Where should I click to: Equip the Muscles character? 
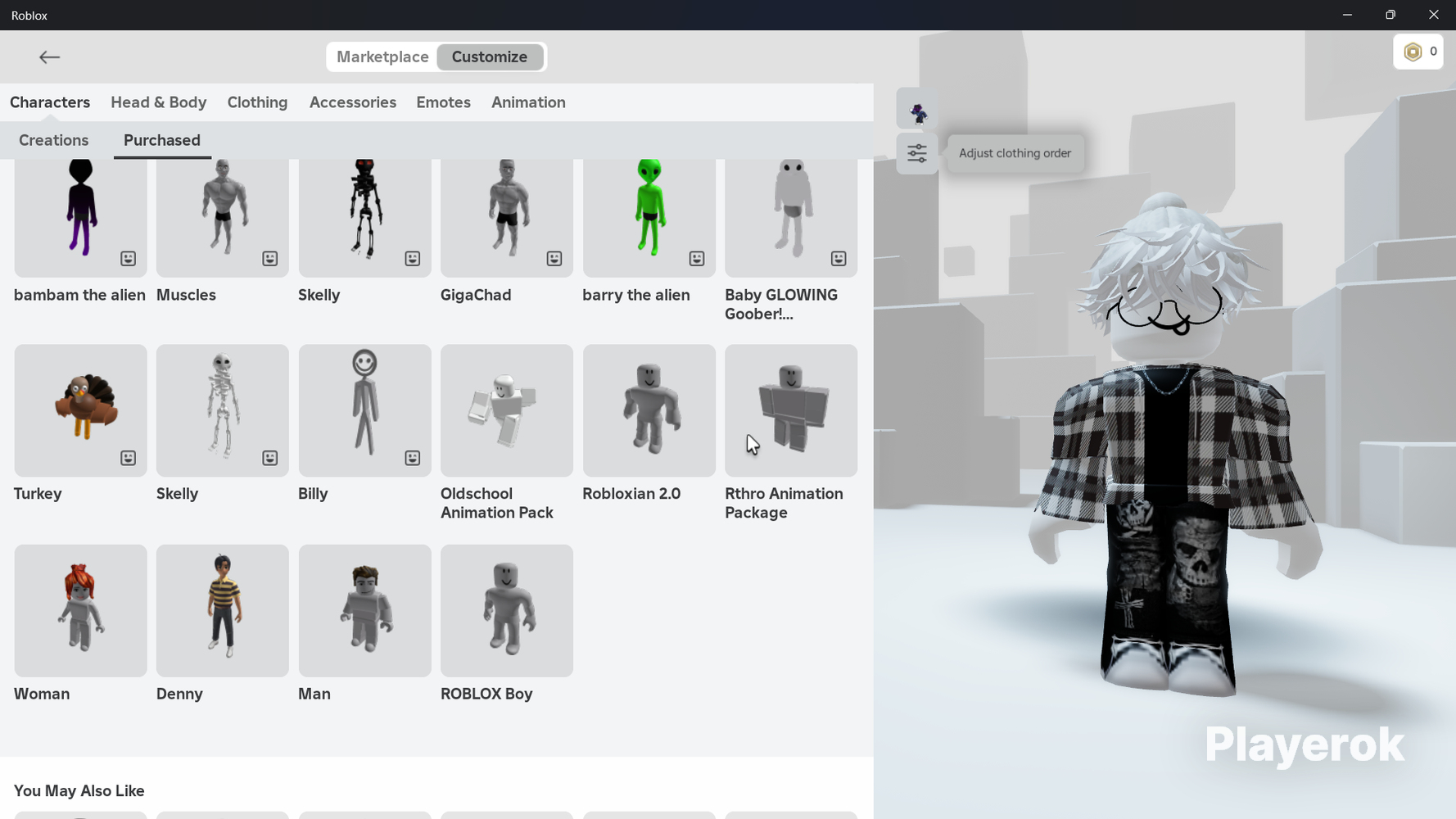[223, 217]
